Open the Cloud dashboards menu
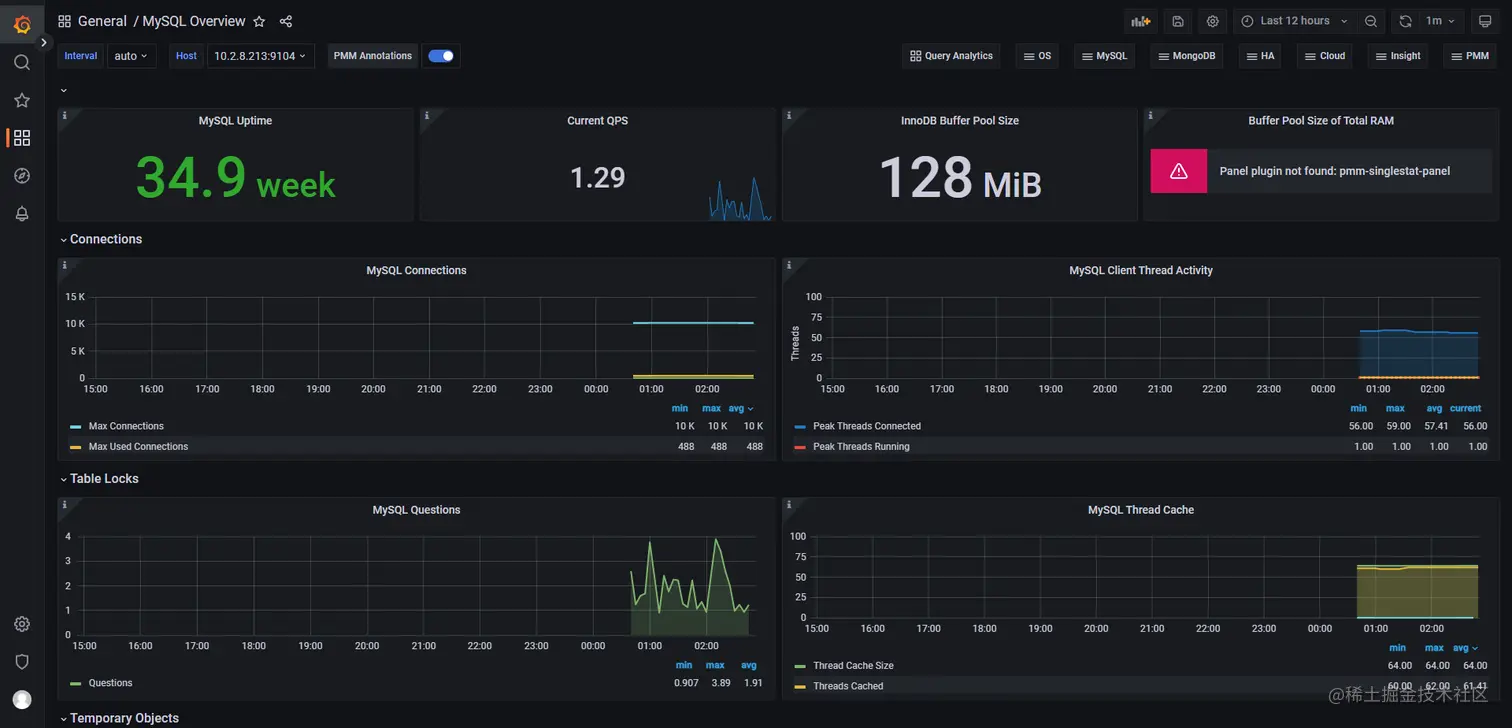 1325,56
